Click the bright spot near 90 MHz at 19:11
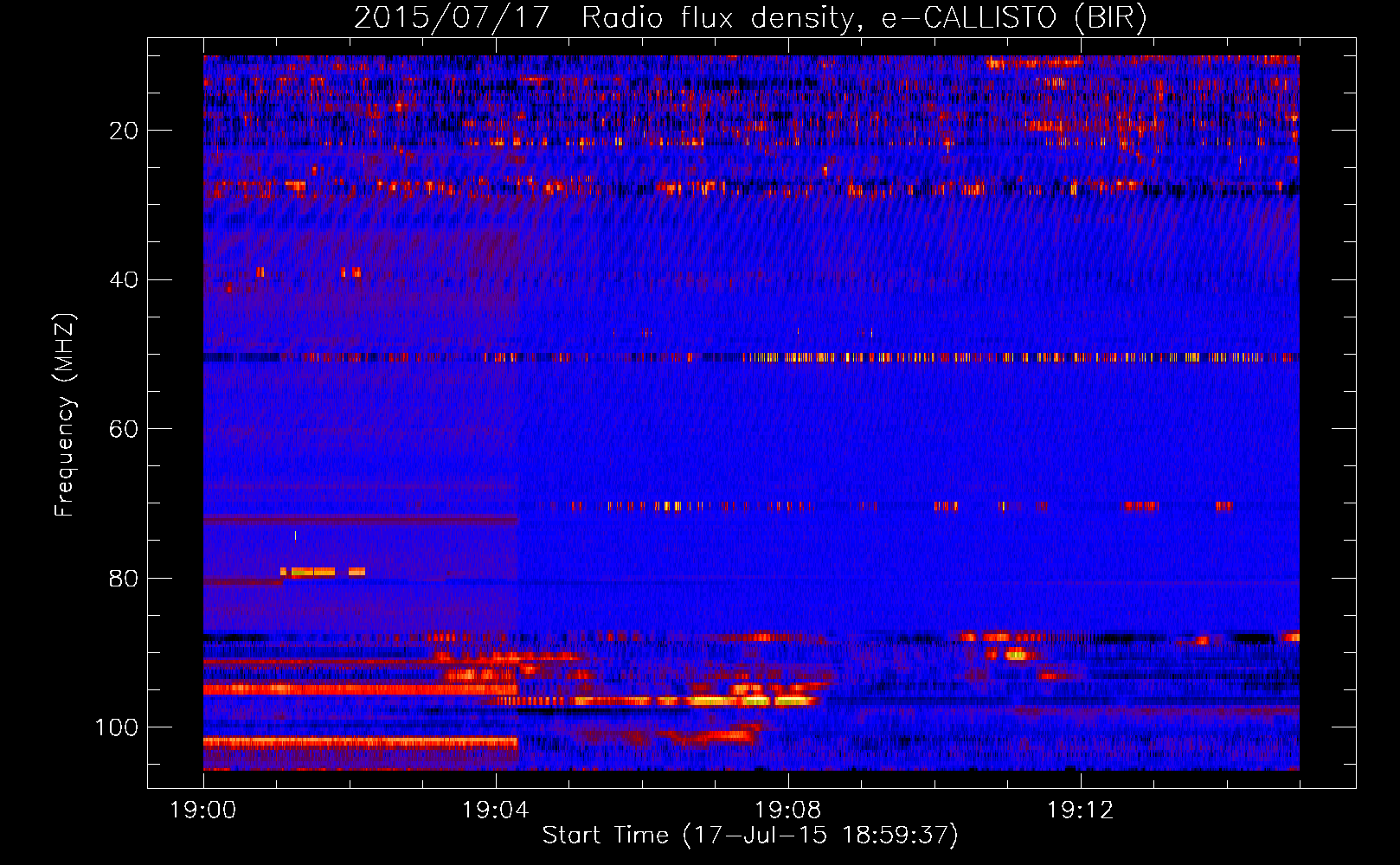Screen dimensions: 1400x865 [1015, 654]
